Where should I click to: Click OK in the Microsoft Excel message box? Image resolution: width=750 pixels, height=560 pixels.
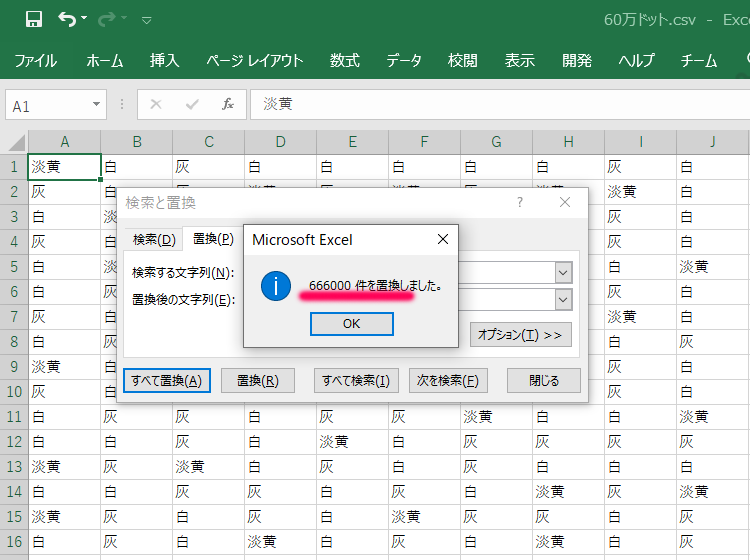point(352,324)
